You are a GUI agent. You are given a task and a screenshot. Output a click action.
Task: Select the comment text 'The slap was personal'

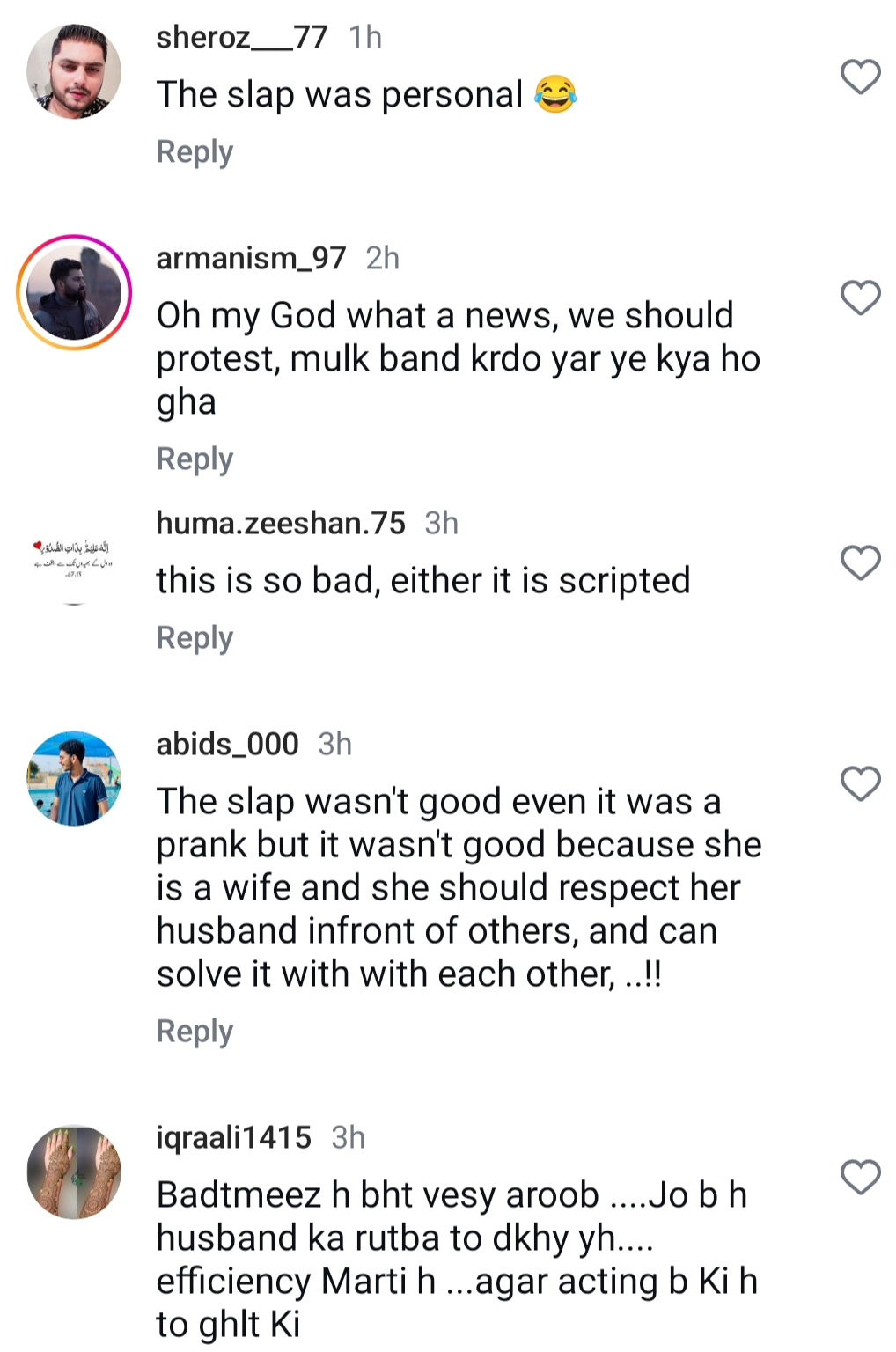tap(340, 95)
